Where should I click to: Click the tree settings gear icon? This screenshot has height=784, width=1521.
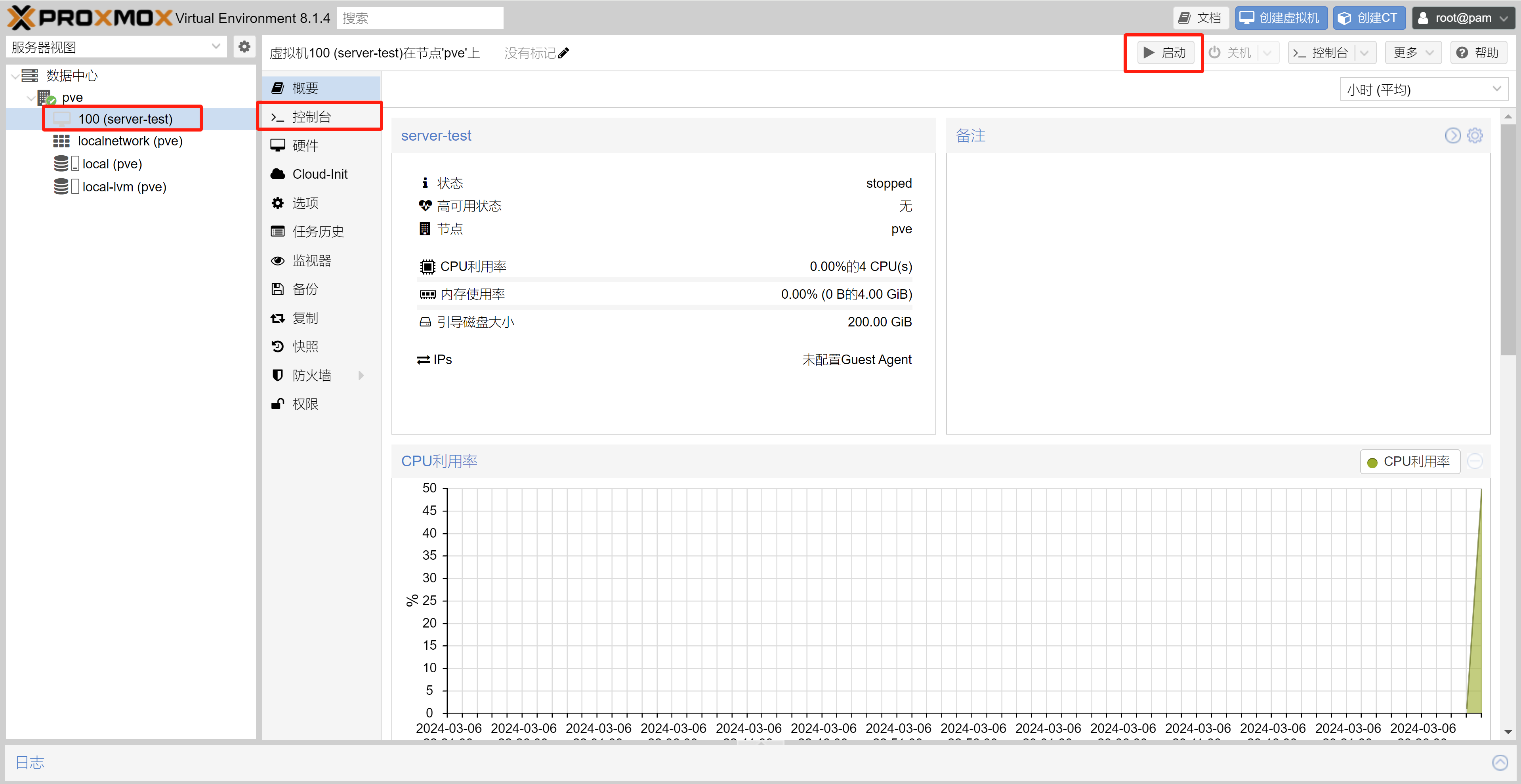click(244, 47)
